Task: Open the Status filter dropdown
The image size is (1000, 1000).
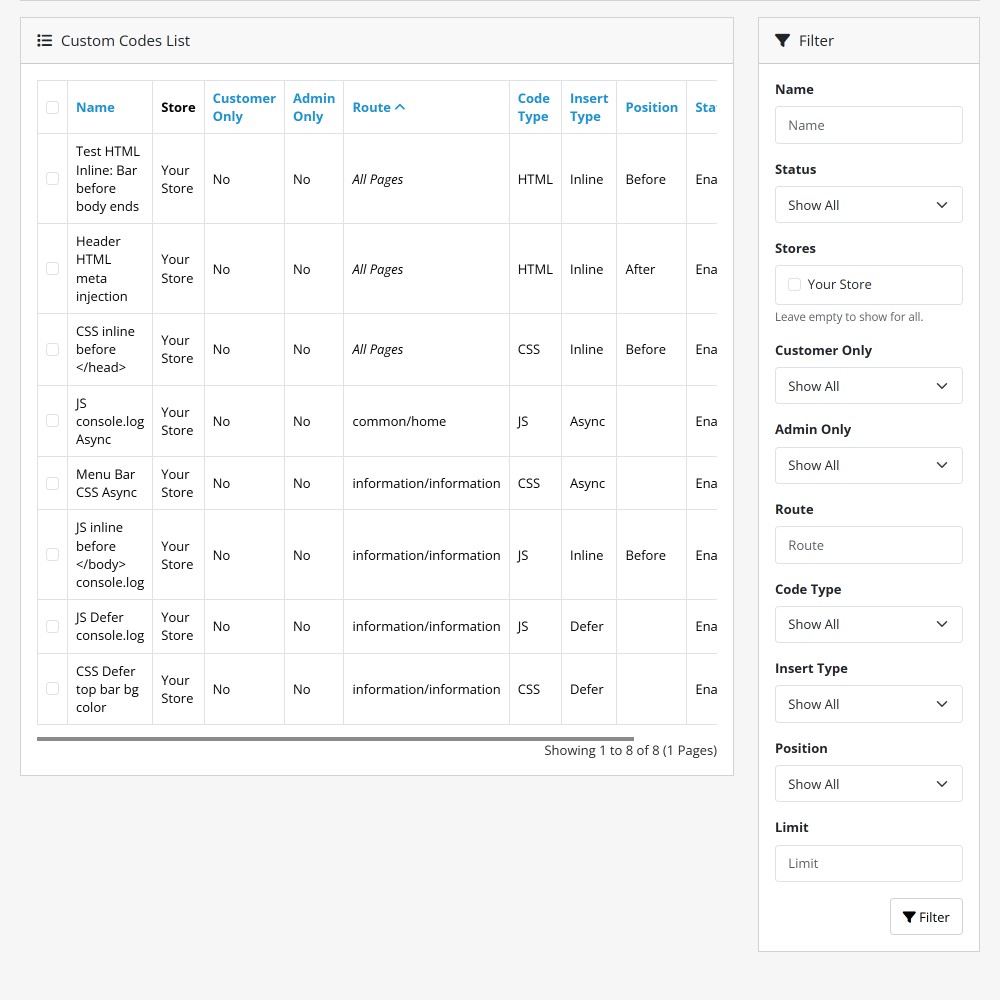Action: [868, 205]
